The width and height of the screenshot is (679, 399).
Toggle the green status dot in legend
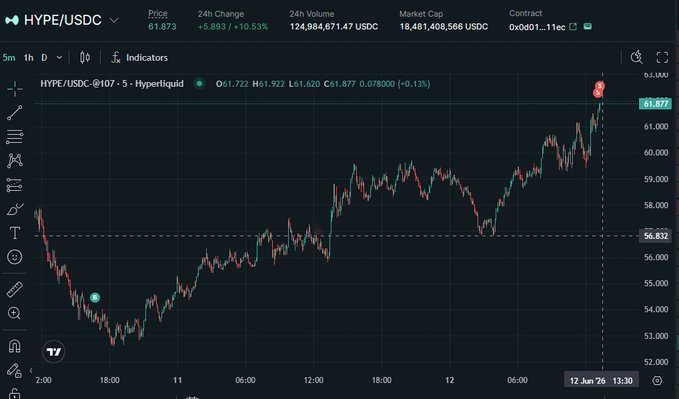tap(199, 84)
